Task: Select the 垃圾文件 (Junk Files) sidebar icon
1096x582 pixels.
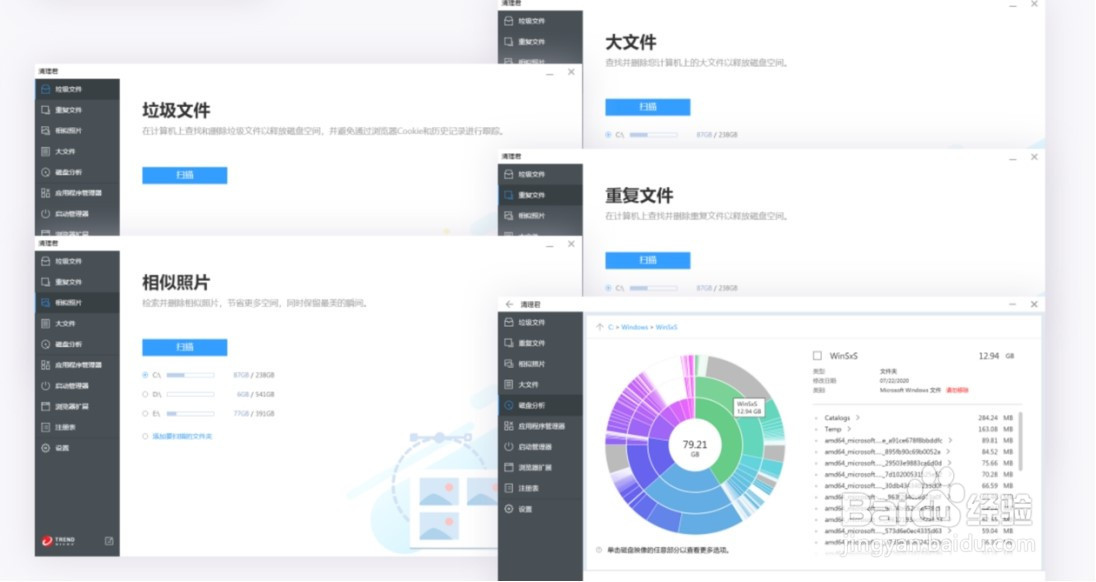Action: [x=44, y=259]
